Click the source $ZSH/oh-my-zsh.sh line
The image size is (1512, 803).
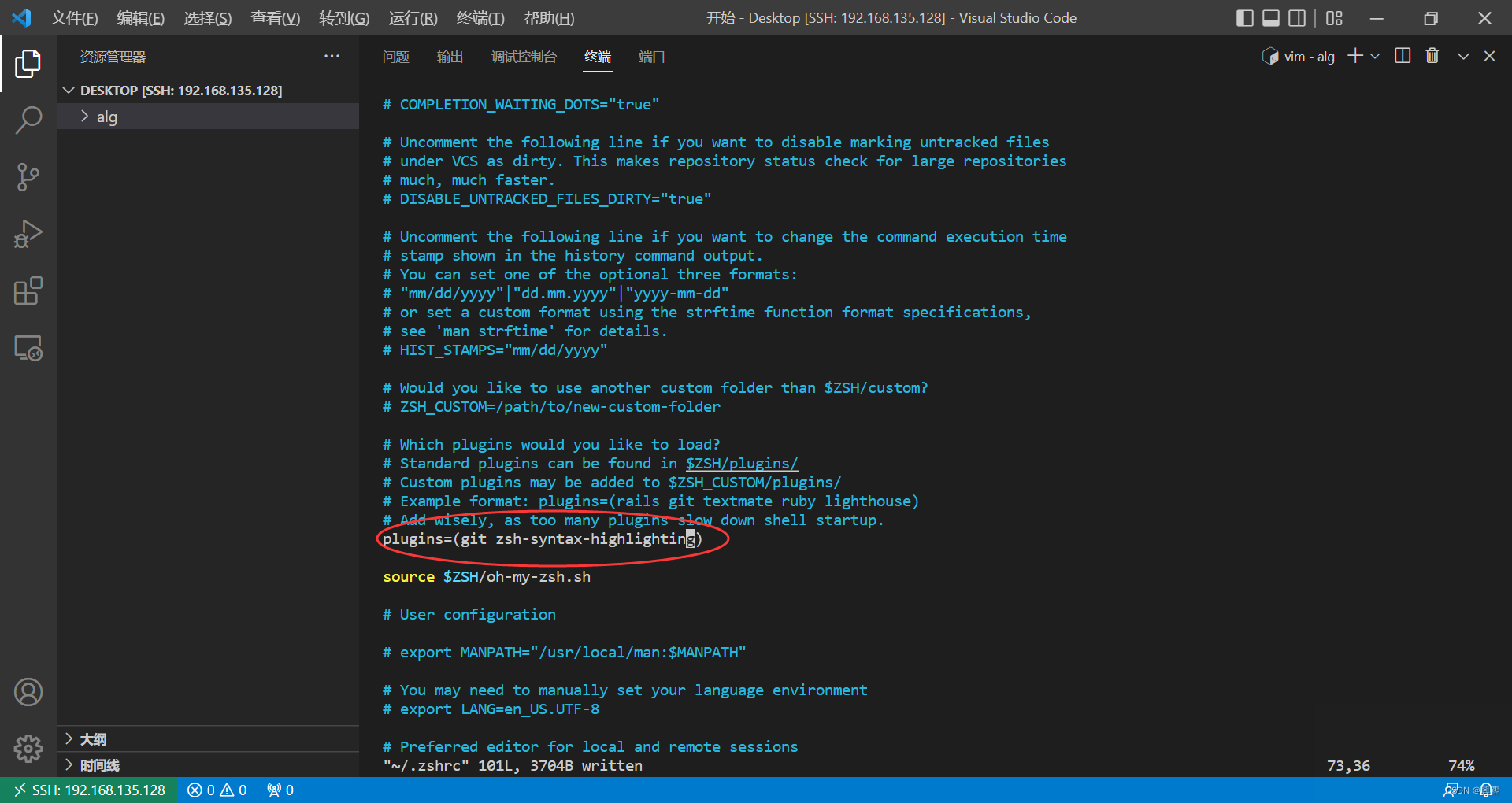(x=487, y=576)
